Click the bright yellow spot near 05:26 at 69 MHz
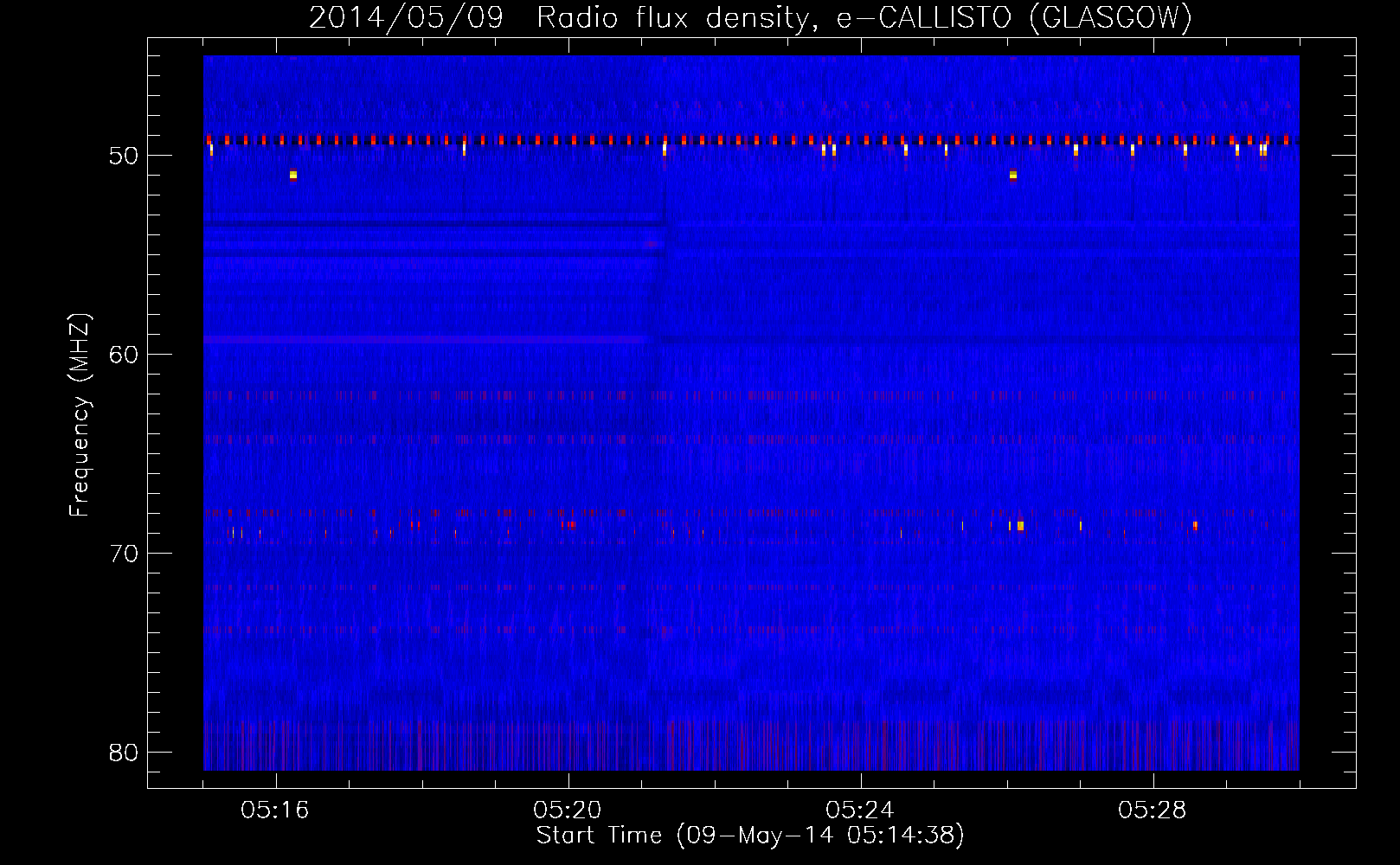Image resolution: width=1400 pixels, height=865 pixels. point(1021,526)
